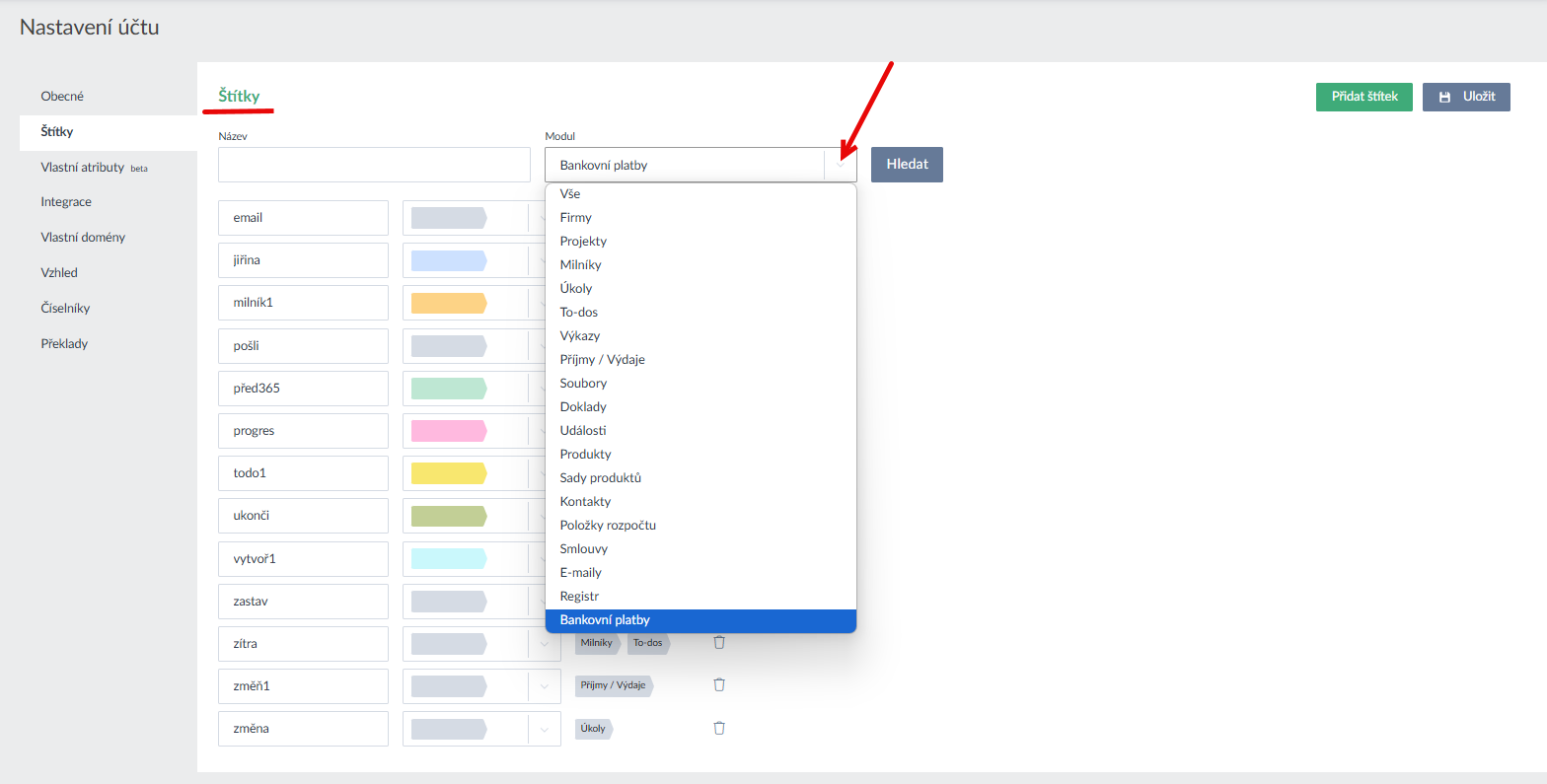The height and width of the screenshot is (784, 1547).
Task: Click the Milníky tag on zítra row
Action: (596, 643)
